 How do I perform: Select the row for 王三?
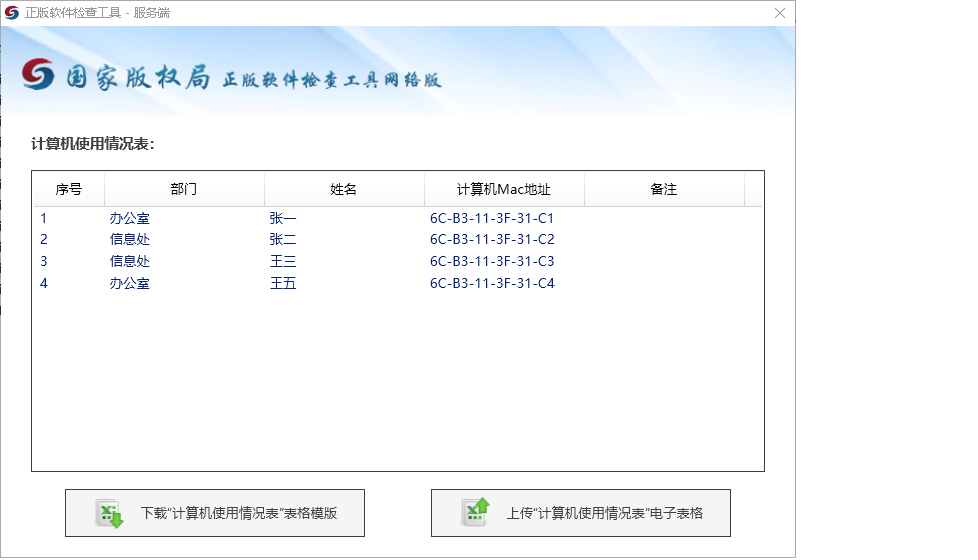(x=283, y=262)
